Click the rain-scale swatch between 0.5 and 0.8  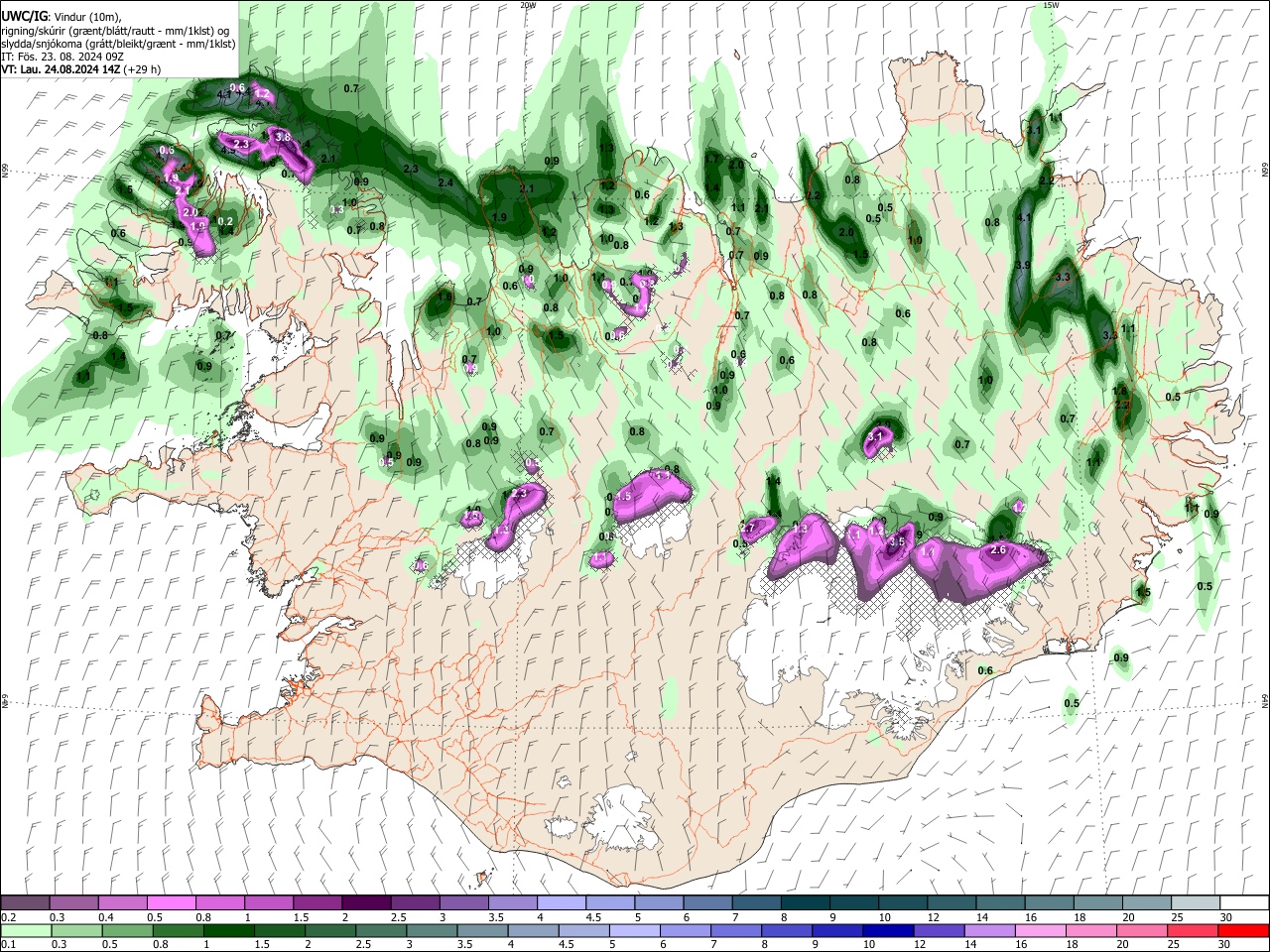127,930
